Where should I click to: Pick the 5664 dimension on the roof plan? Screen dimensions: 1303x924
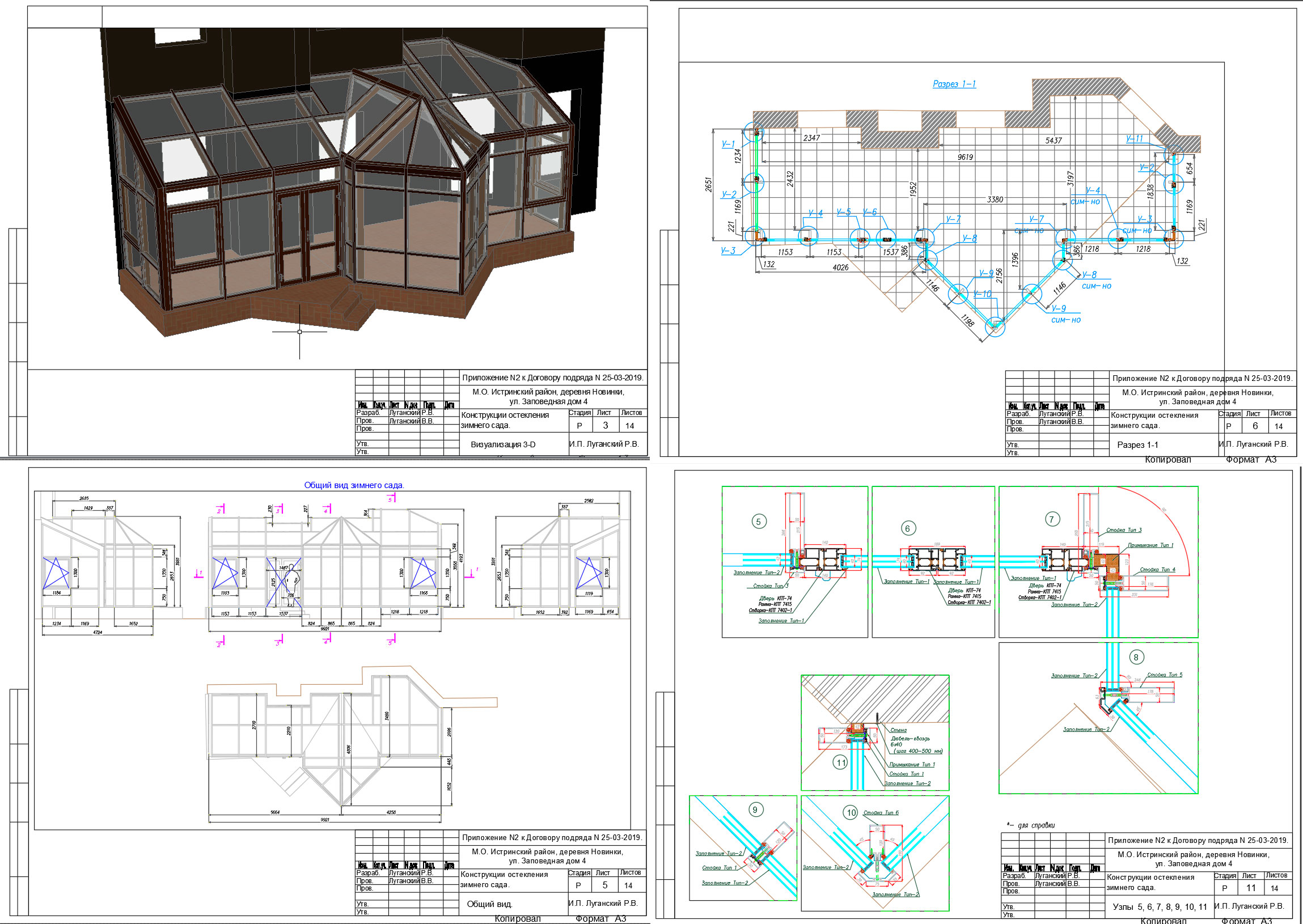pos(275,812)
